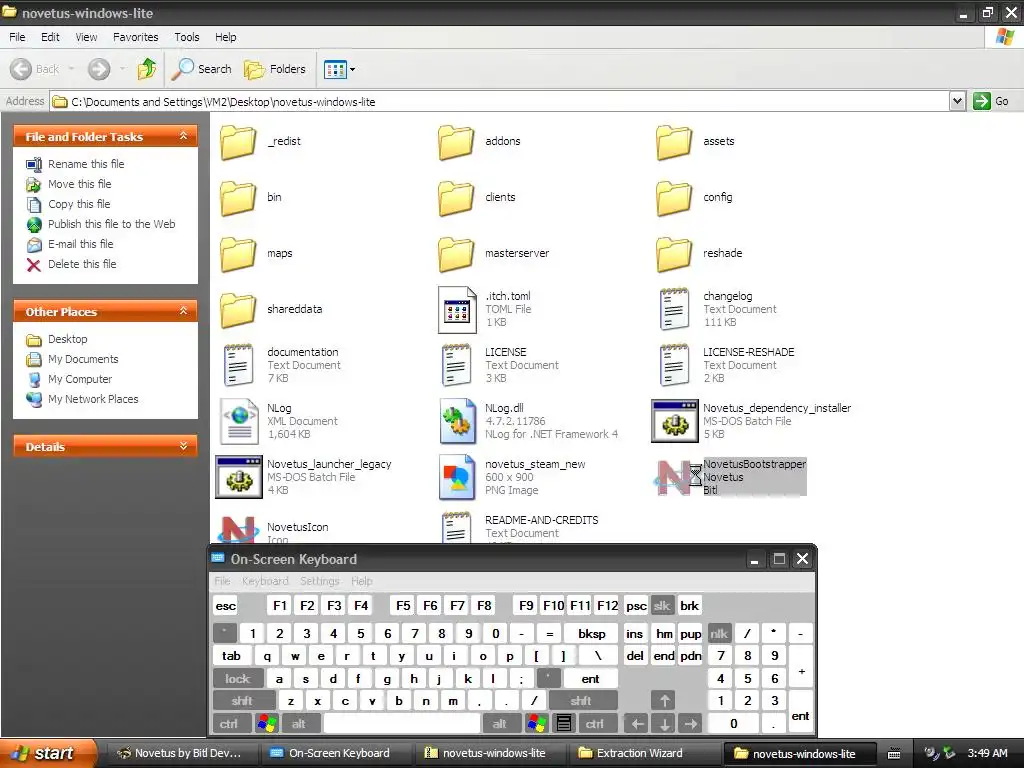1024x768 pixels.
Task: Open the Favorites menu
Action: point(135,37)
